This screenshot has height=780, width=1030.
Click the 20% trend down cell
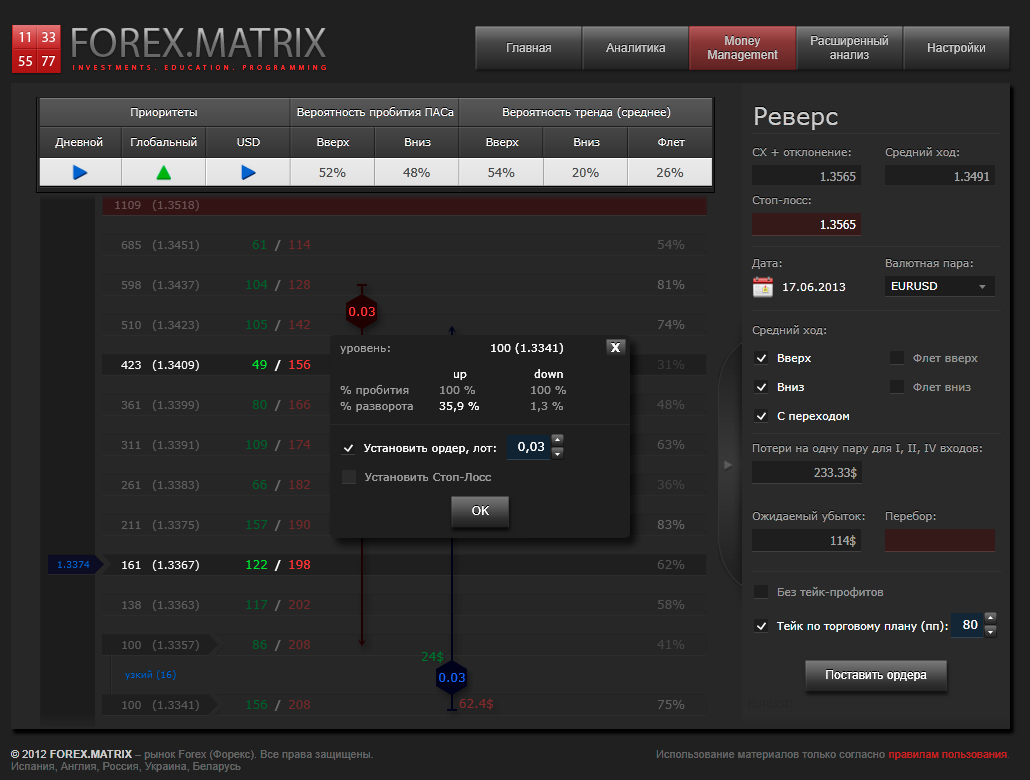coord(585,173)
